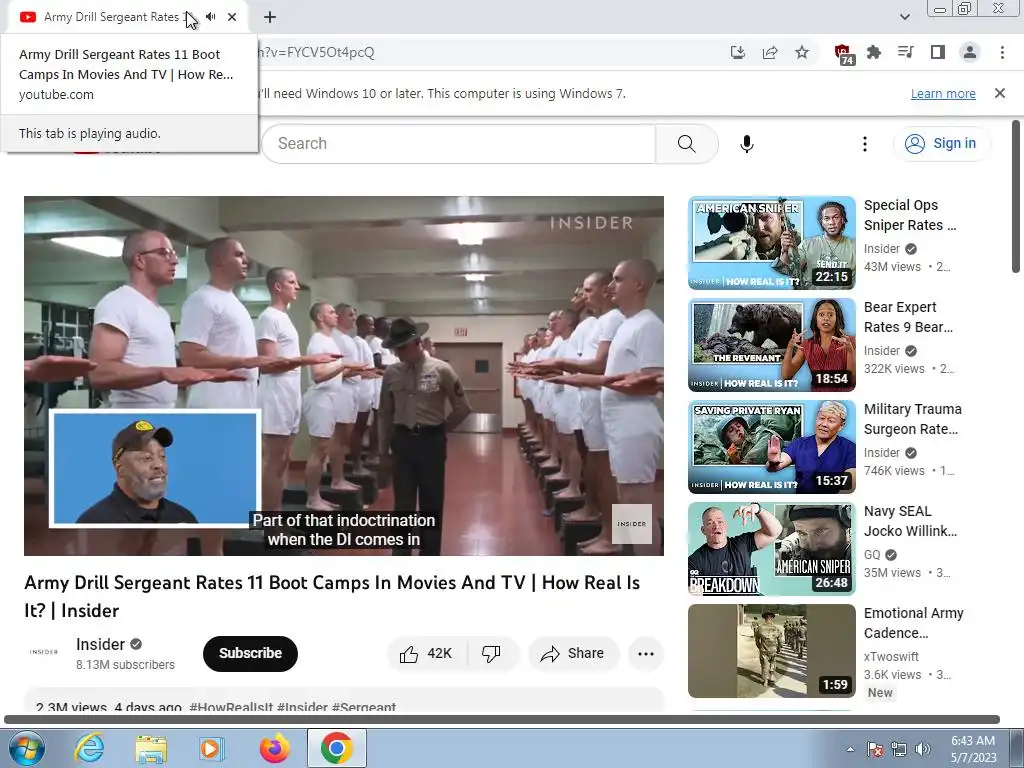Open the network icon in the tray
1024x768 pixels.
(x=899, y=749)
